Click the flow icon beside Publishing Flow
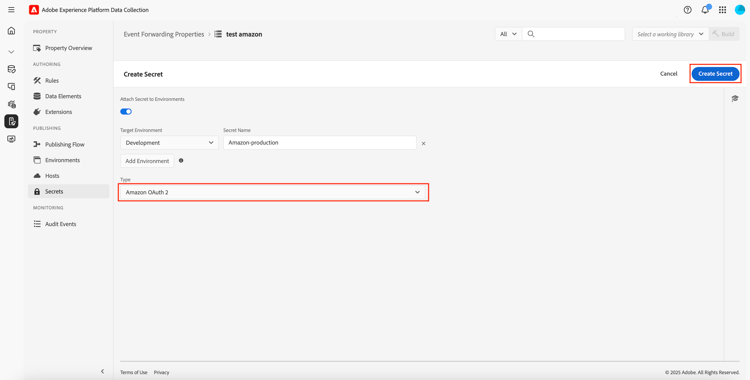 [37, 145]
